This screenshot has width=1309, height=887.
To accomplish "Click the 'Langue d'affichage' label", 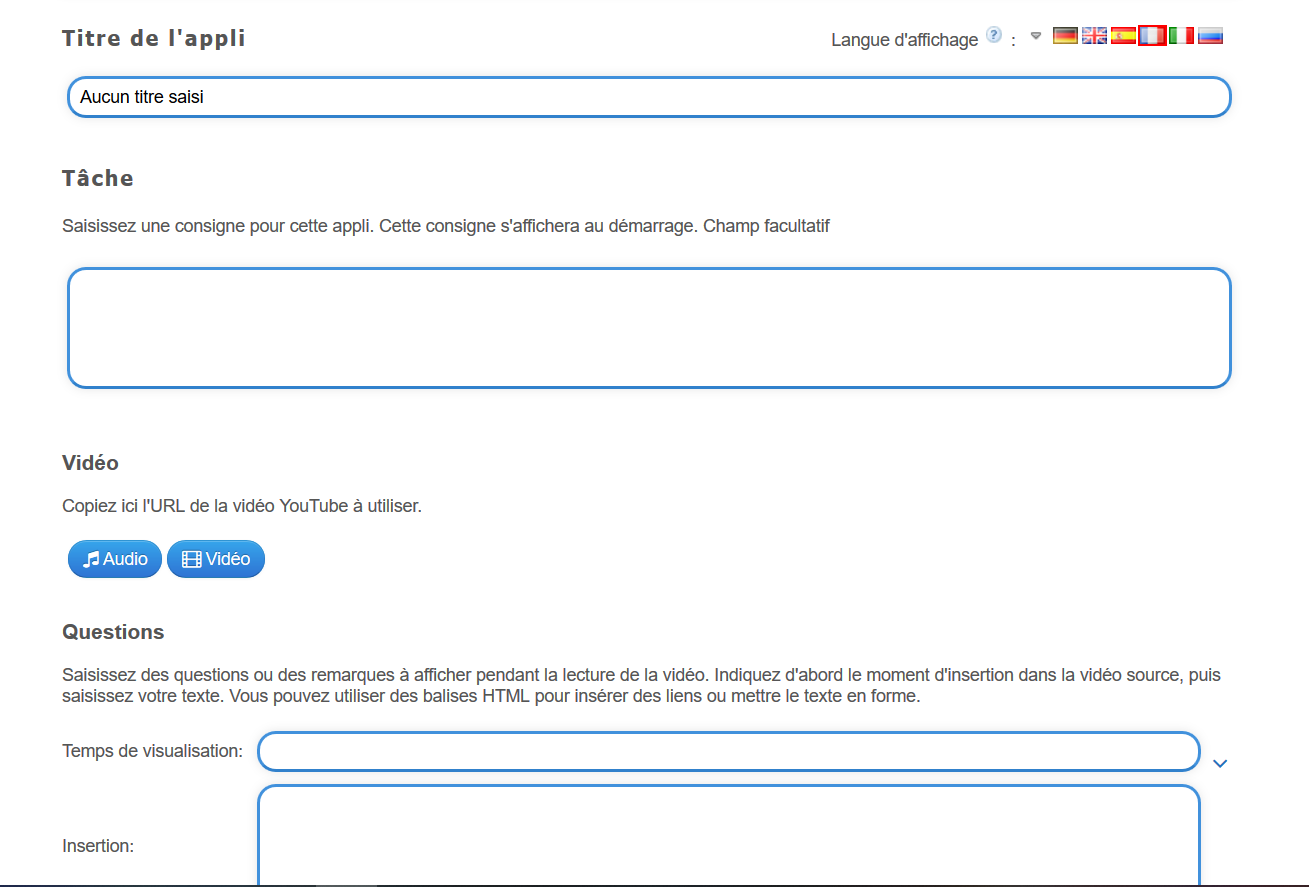I will coord(904,40).
